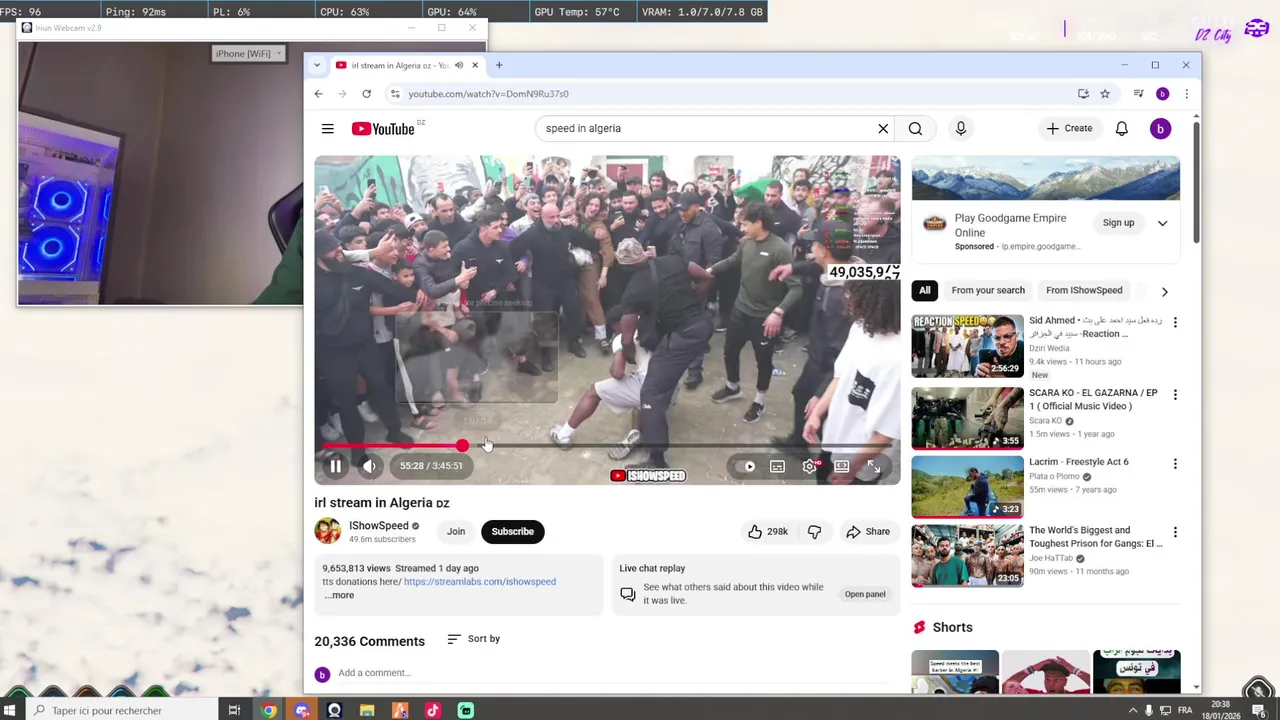
Task: Open the notifications bell
Action: (x=1121, y=128)
